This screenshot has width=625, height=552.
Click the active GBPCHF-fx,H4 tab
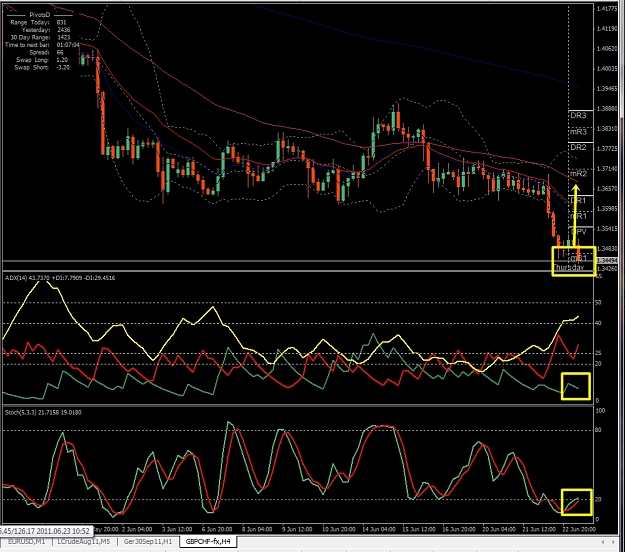click(208, 542)
